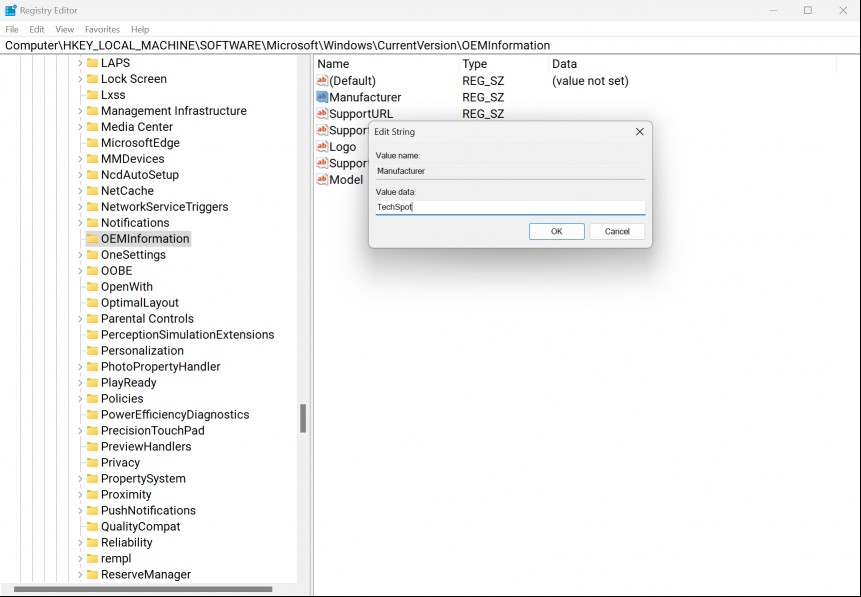Click the Type column header

(504, 64)
